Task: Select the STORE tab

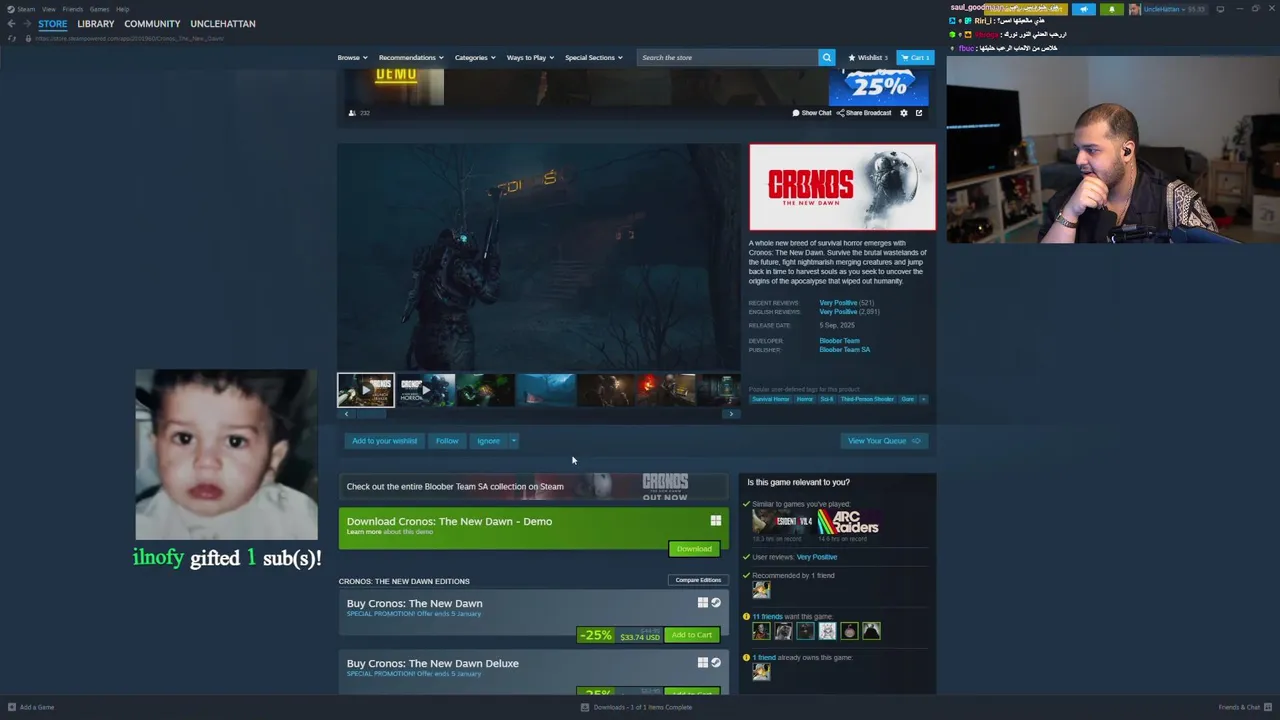Action: pyautogui.click(x=53, y=24)
